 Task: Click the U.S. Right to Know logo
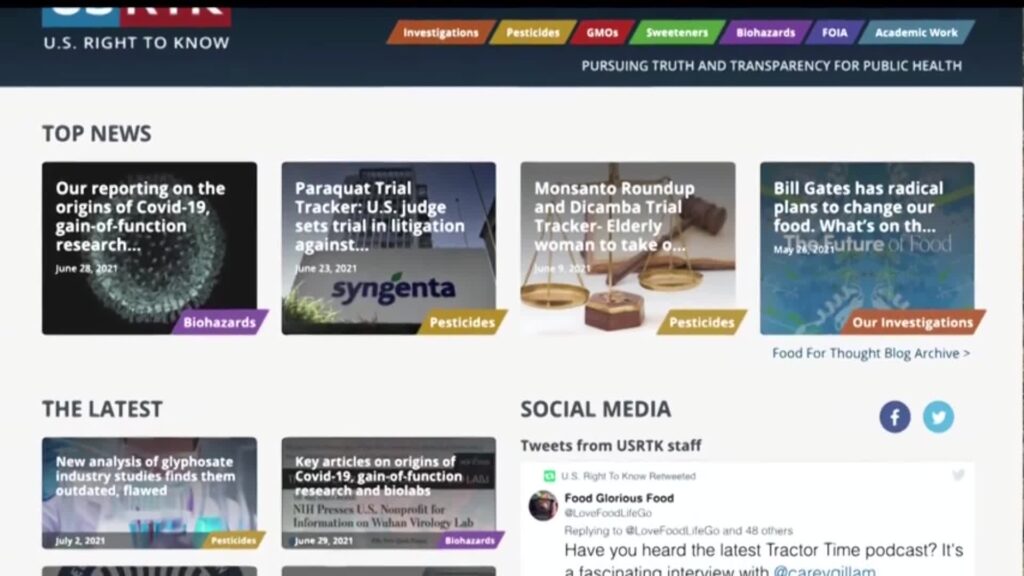pos(136,29)
